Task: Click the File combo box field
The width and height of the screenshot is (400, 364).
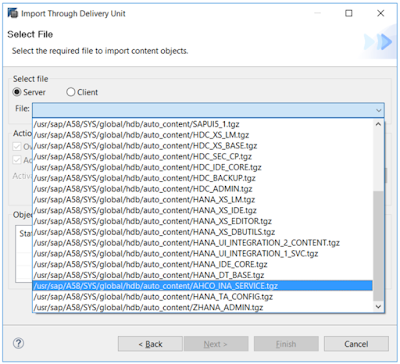Action: point(208,110)
